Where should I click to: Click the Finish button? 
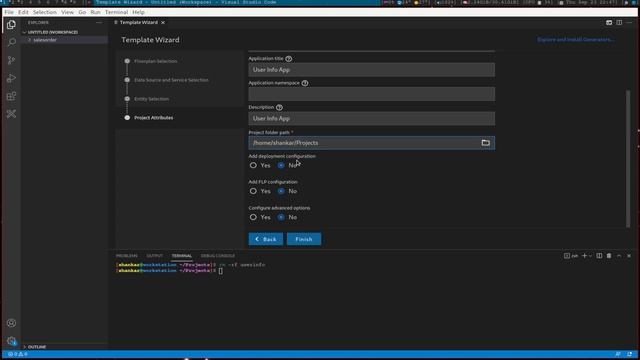(304, 239)
